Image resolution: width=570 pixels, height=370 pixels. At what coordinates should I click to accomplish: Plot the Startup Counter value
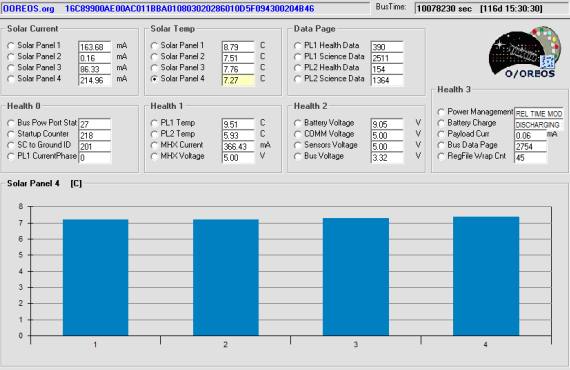11,134
